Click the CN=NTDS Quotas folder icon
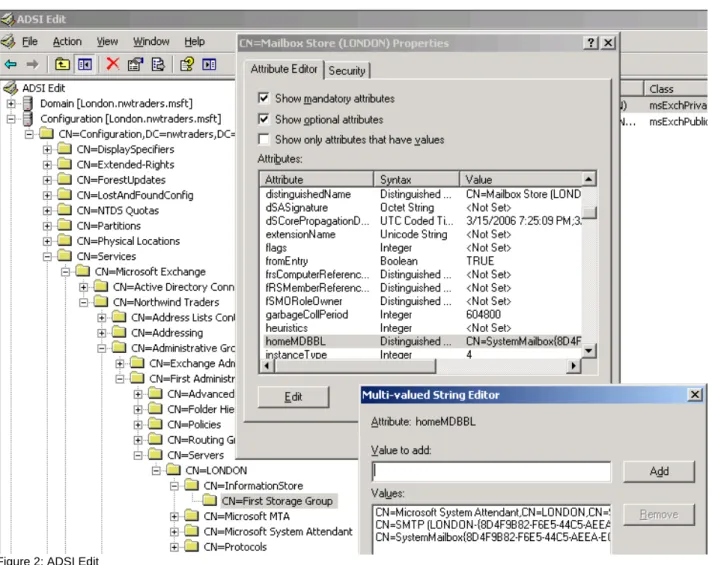 tap(65, 210)
